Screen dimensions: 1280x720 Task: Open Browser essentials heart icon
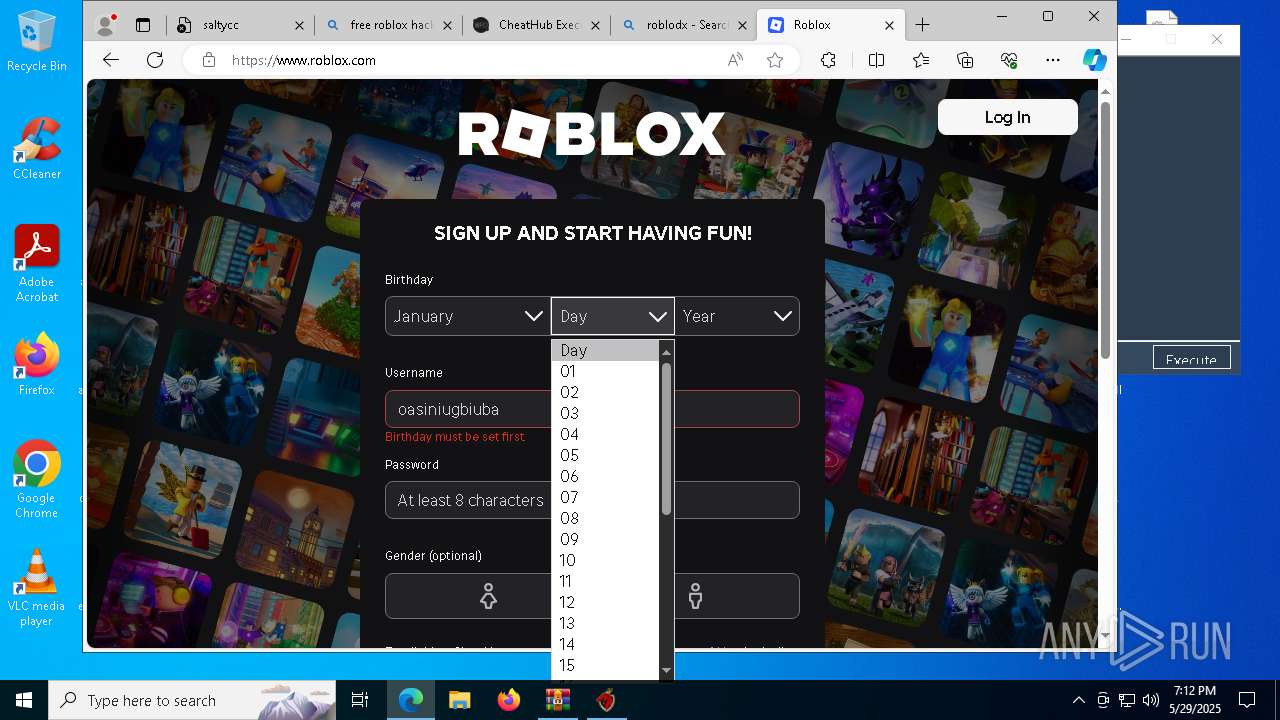[1009, 60]
